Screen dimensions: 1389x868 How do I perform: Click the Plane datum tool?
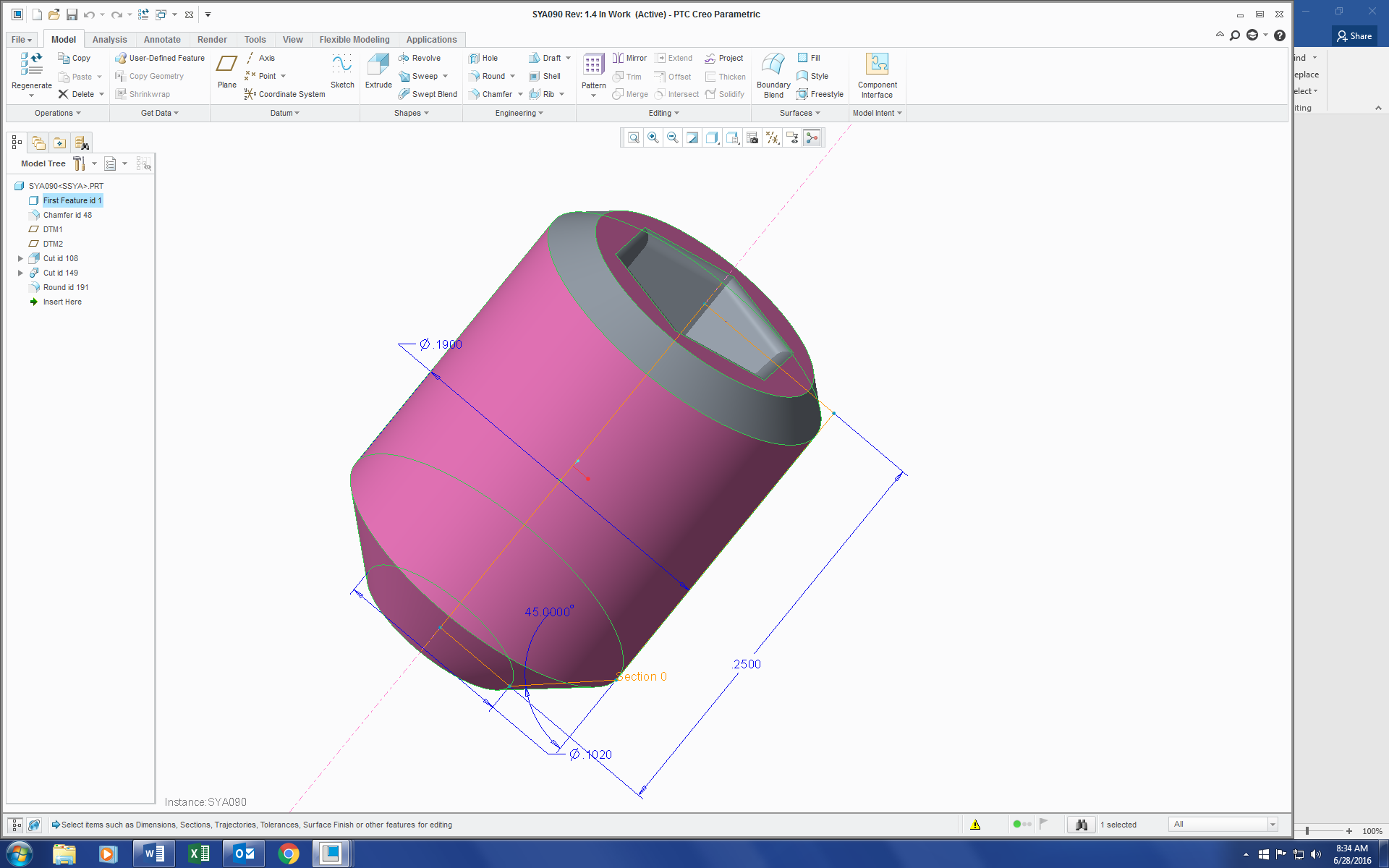[x=226, y=70]
